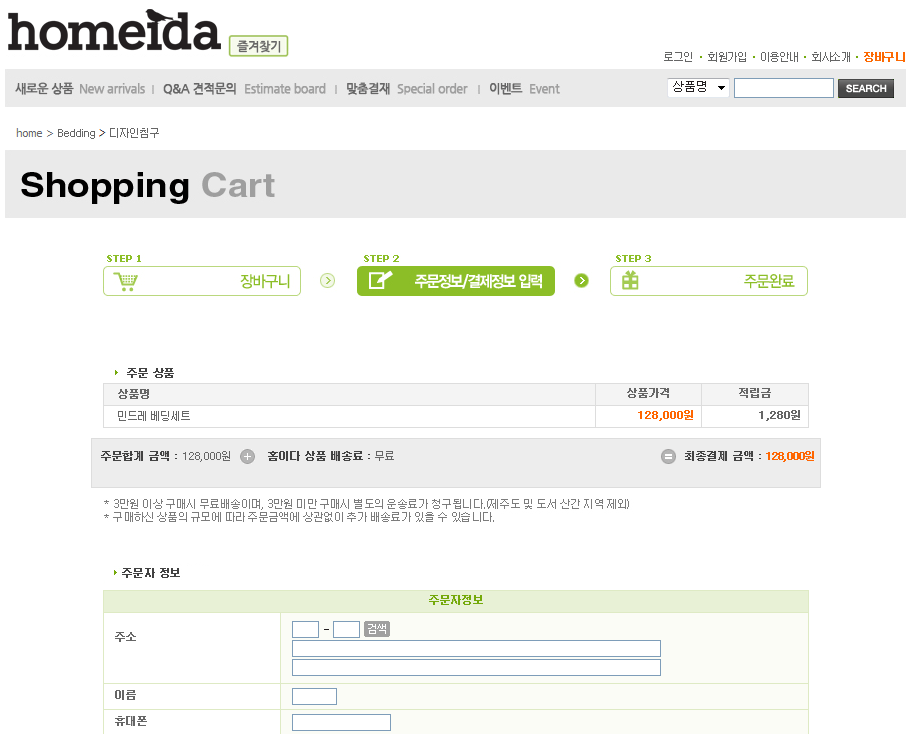Open Q&A 견적문의 Estimate board menu
Screen dimensions: 910x734
[x=244, y=89]
